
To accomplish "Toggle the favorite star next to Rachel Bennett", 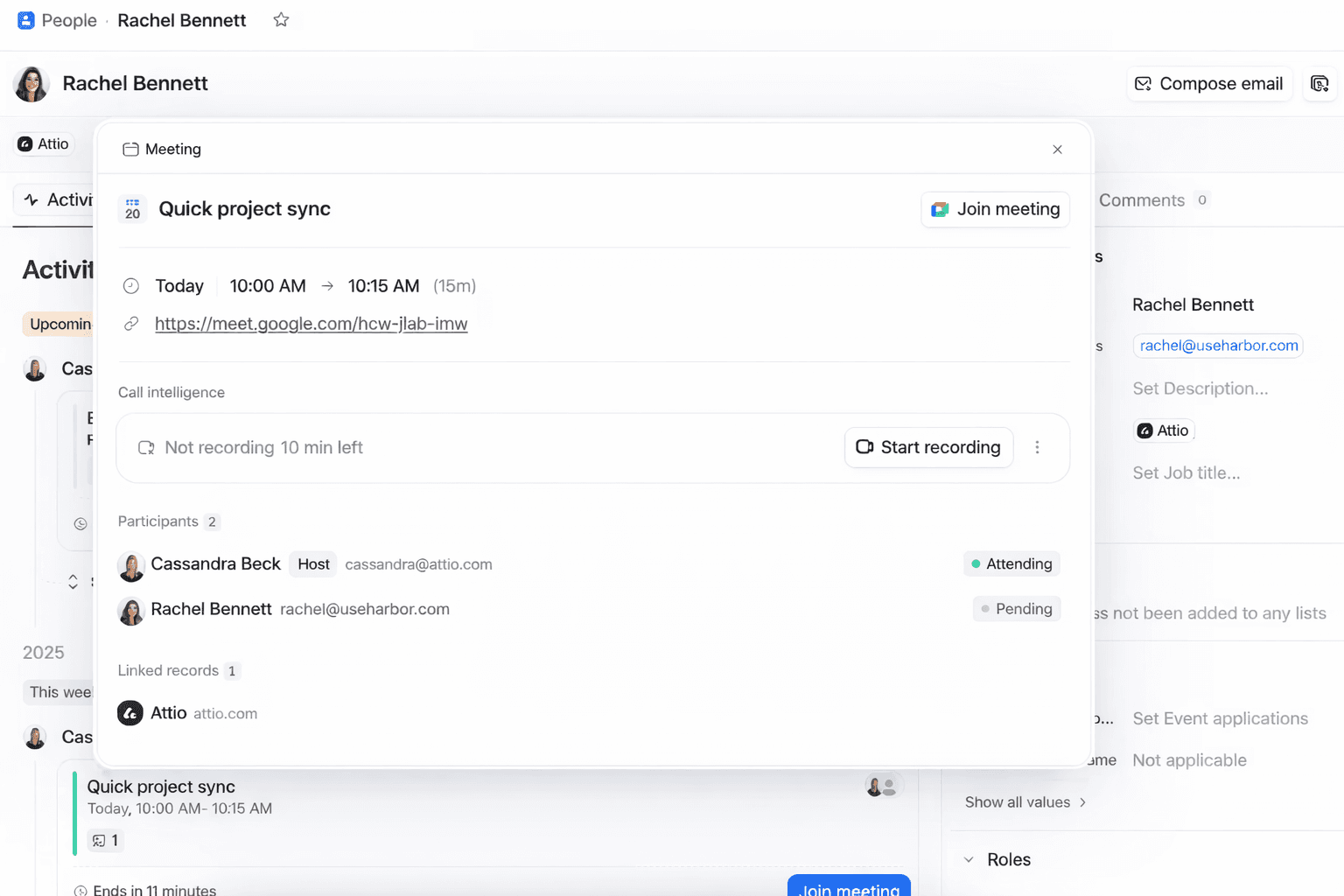I will pyautogui.click(x=281, y=19).
